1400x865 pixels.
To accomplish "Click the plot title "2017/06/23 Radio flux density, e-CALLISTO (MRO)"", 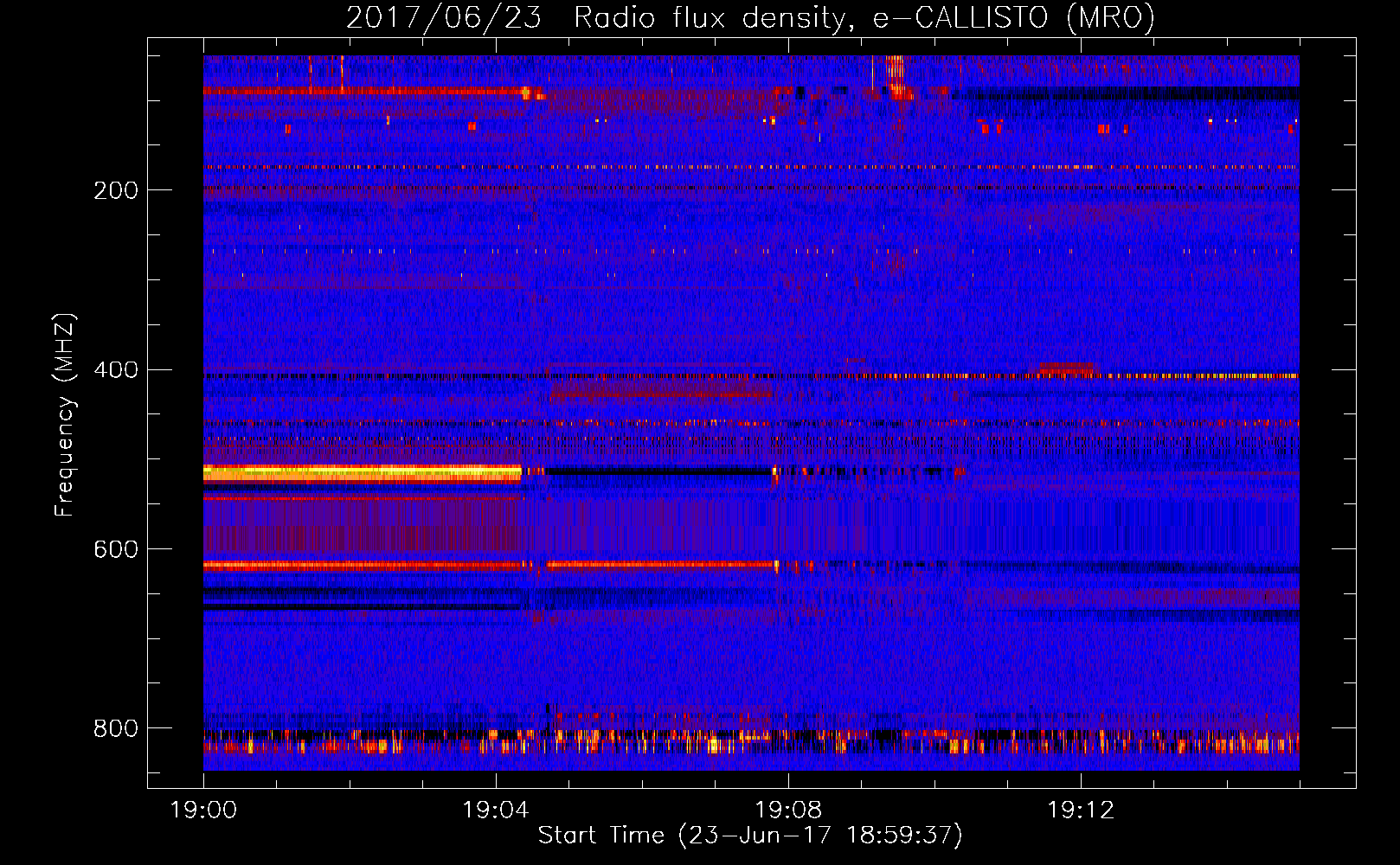I will [x=750, y=17].
